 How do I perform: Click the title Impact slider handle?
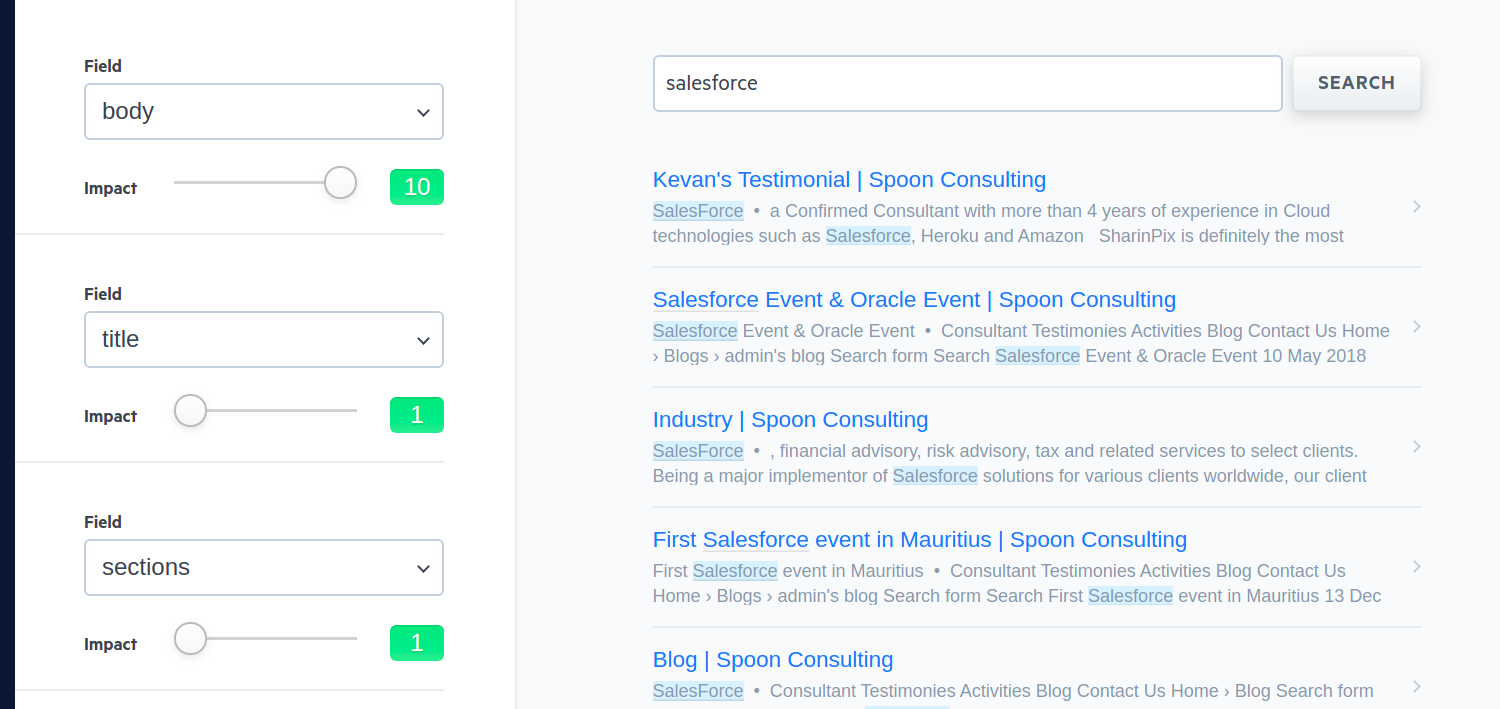190,411
